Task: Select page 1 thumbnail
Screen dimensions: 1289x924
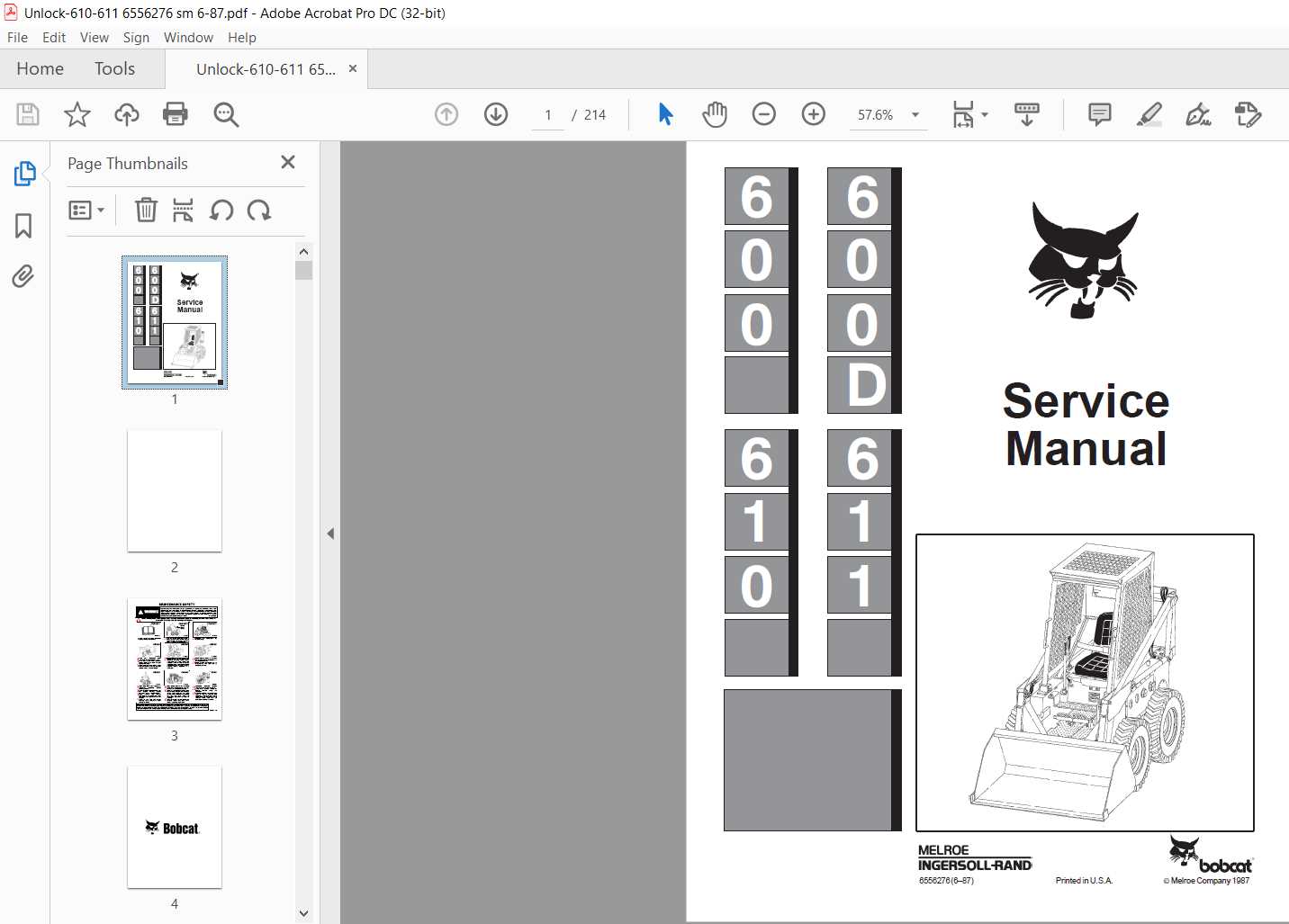Action: pos(175,322)
